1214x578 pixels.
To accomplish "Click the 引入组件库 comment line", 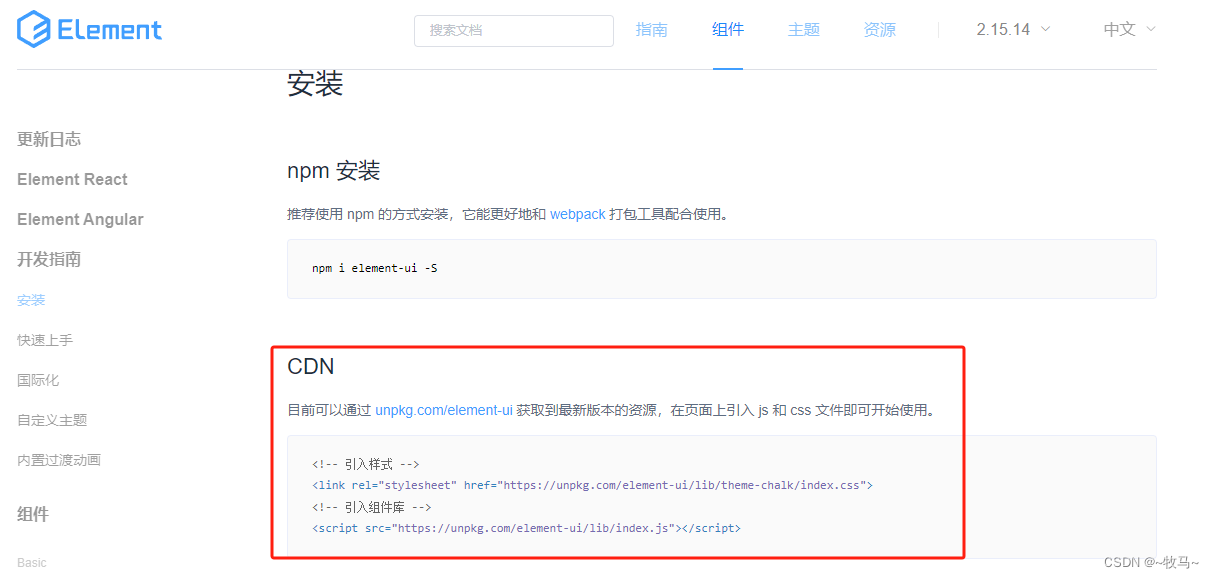I will pyautogui.click(x=372, y=507).
